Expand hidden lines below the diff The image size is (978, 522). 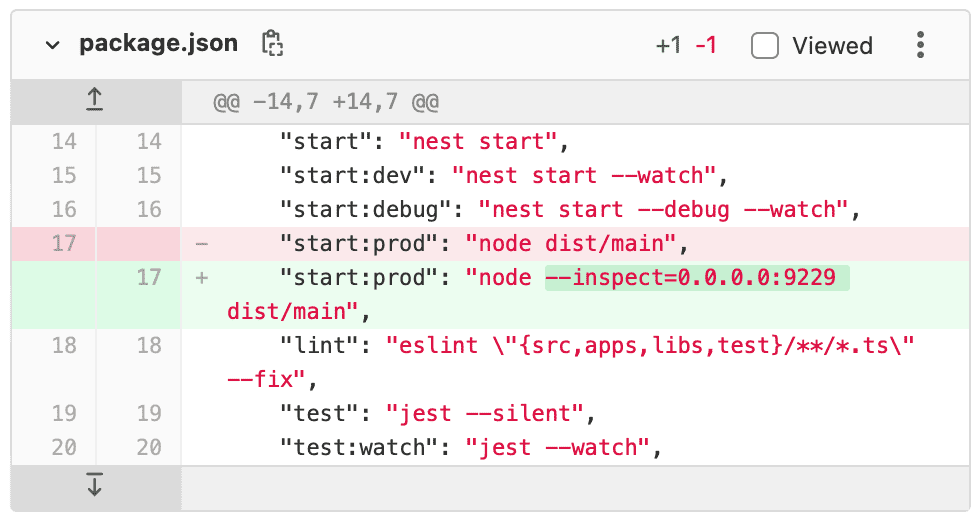coord(95,487)
